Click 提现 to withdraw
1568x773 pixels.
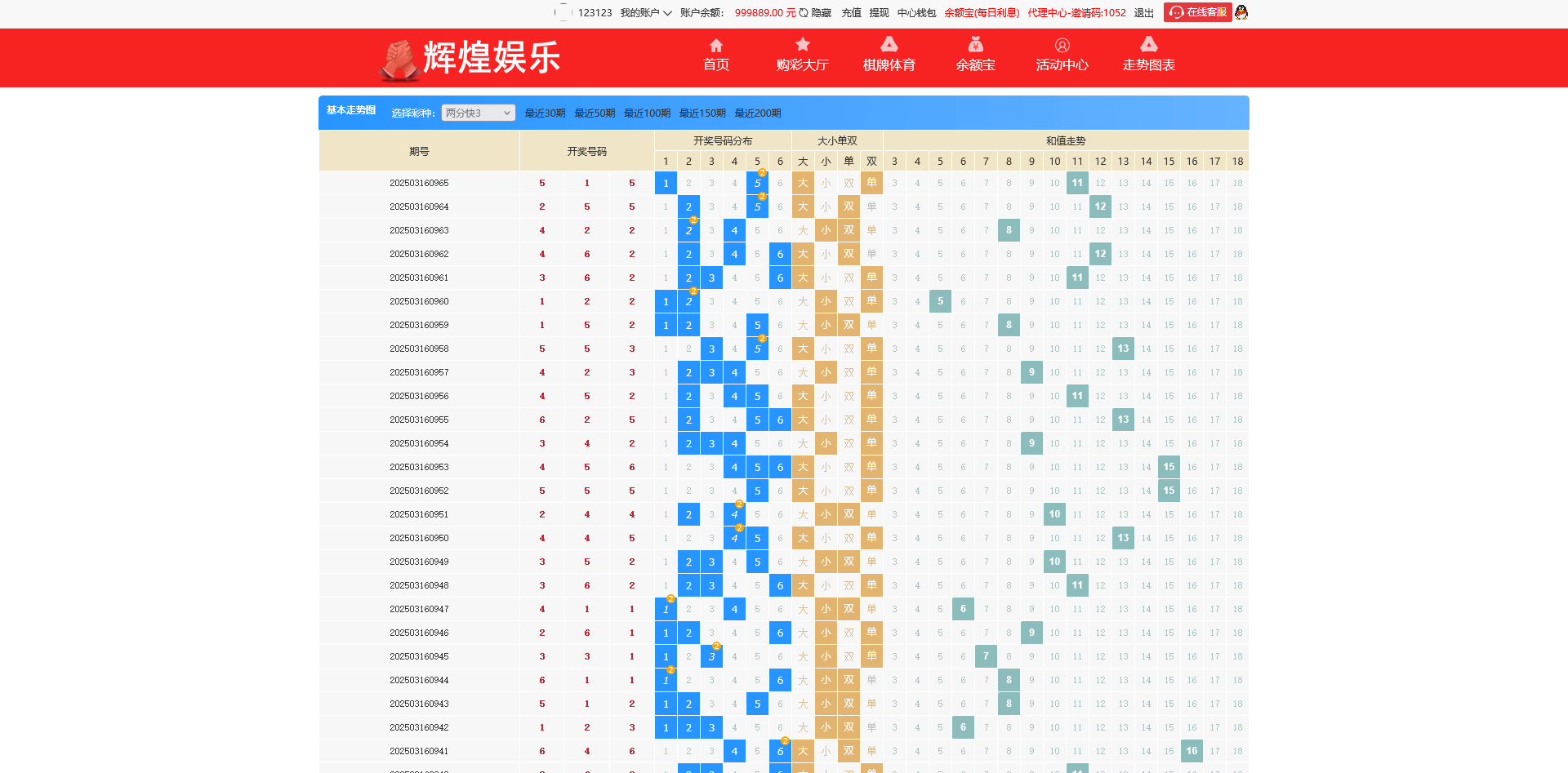tap(877, 12)
